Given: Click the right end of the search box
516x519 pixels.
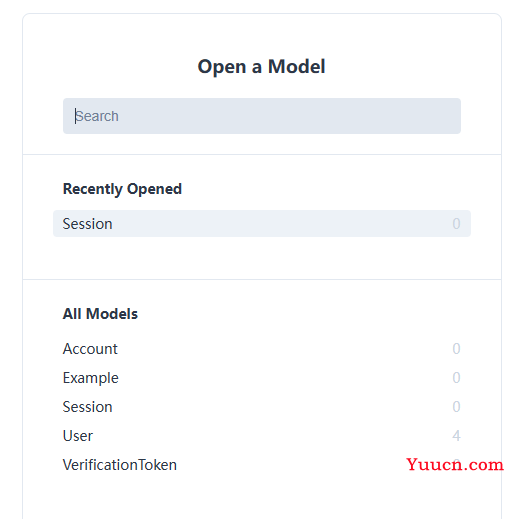Looking at the screenshot, I should pyautogui.click(x=447, y=116).
